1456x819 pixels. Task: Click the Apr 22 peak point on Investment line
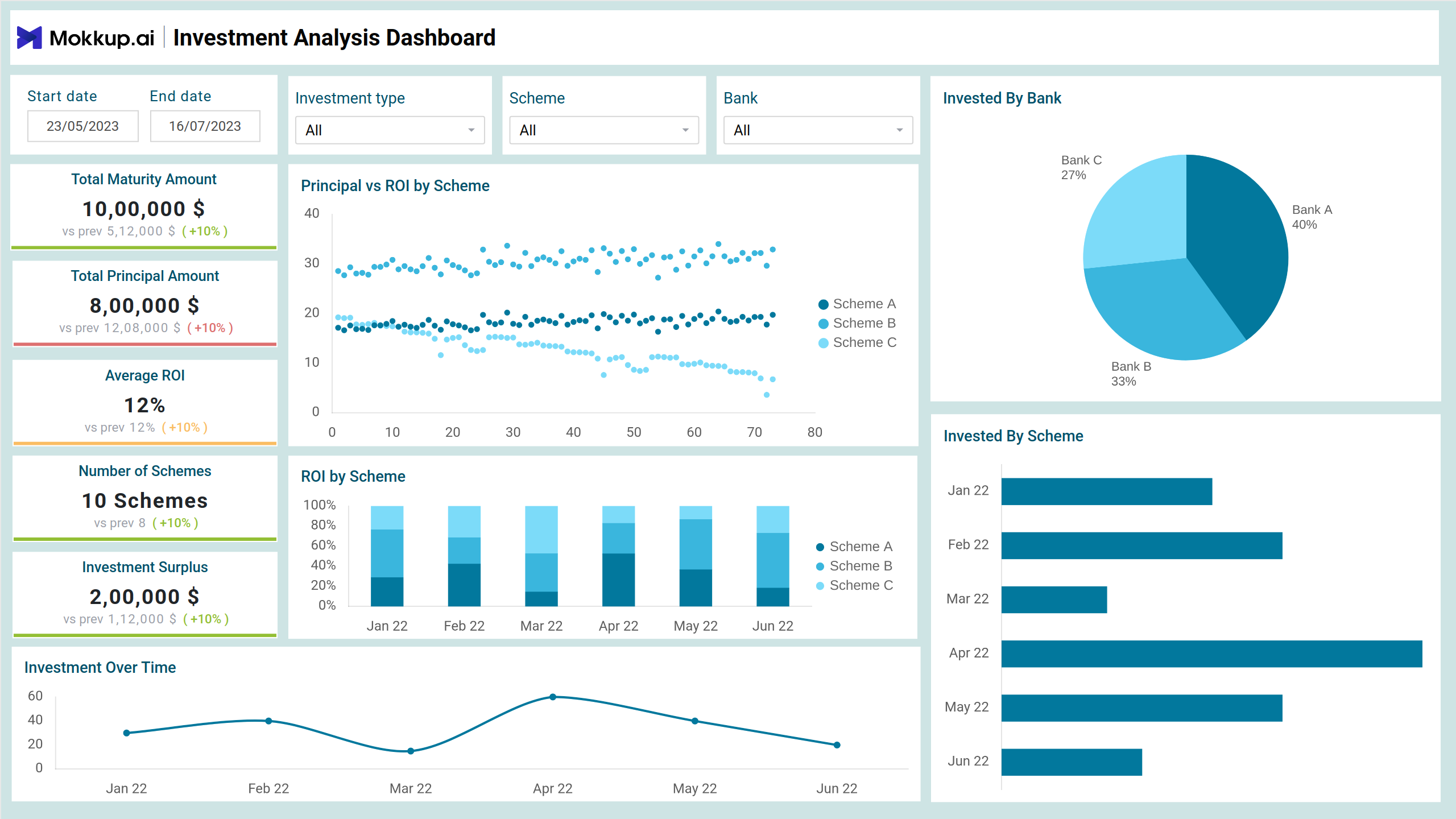click(553, 697)
